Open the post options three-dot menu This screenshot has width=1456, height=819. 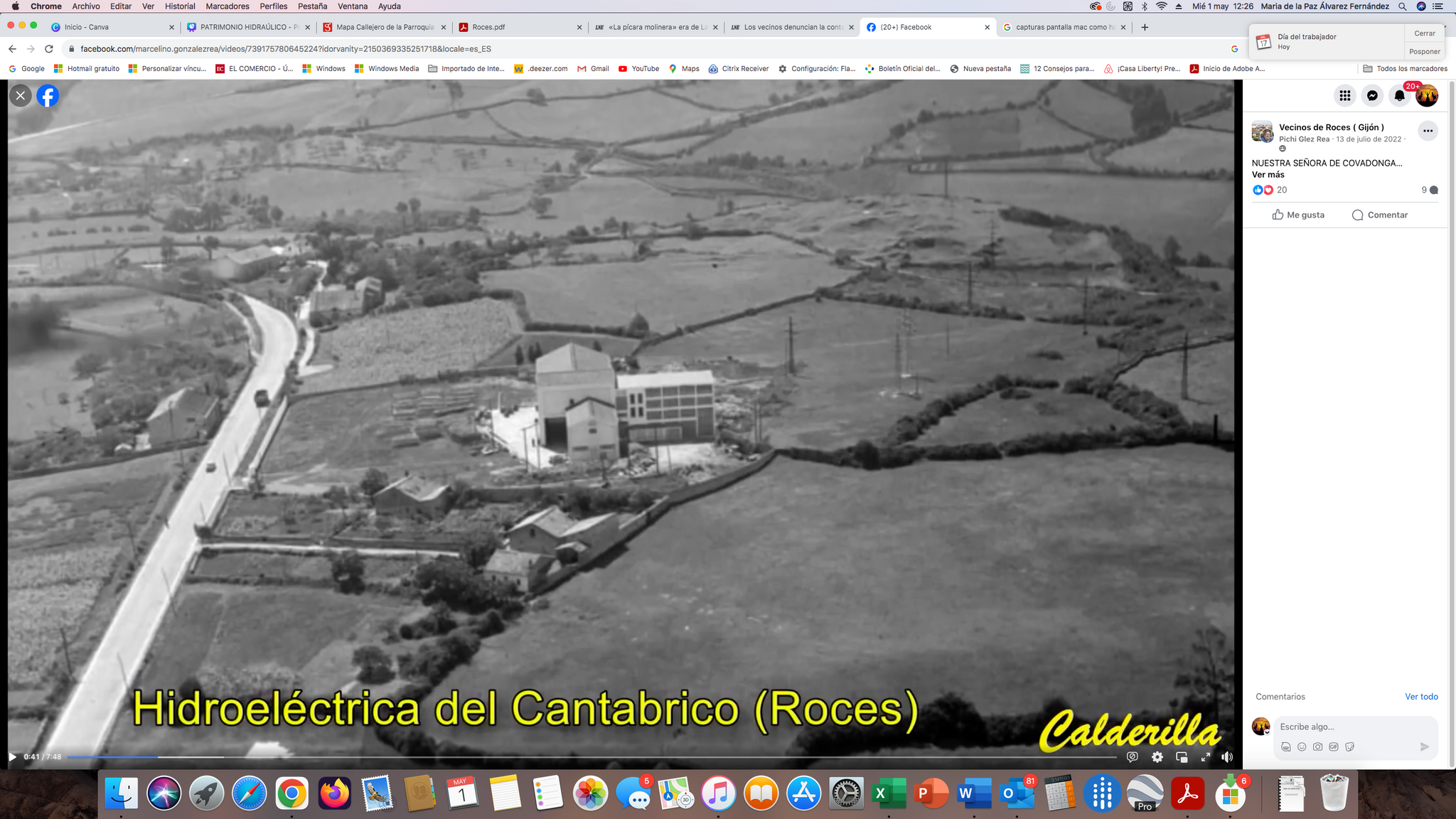[1428, 131]
